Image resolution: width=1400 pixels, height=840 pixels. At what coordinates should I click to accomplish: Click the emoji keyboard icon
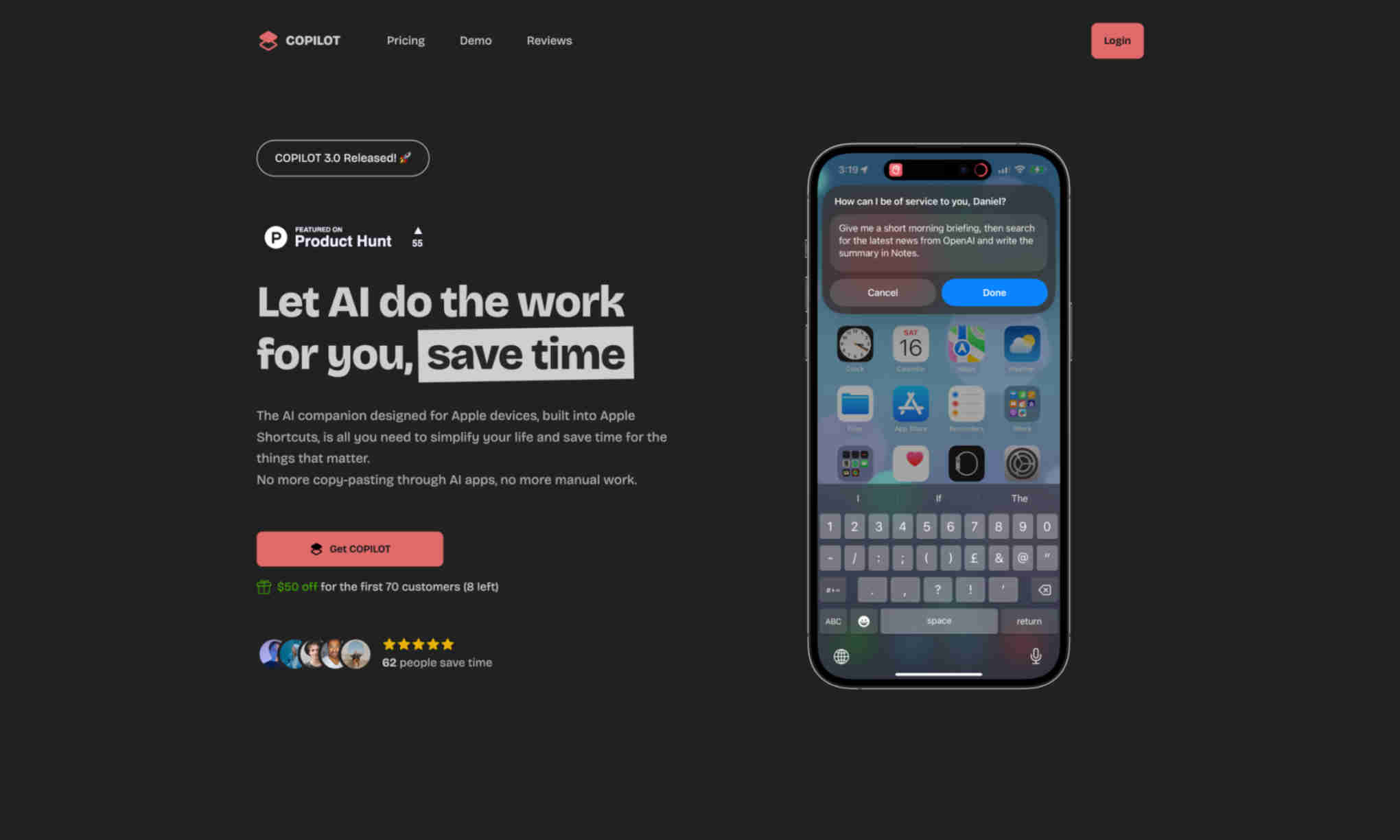click(864, 621)
